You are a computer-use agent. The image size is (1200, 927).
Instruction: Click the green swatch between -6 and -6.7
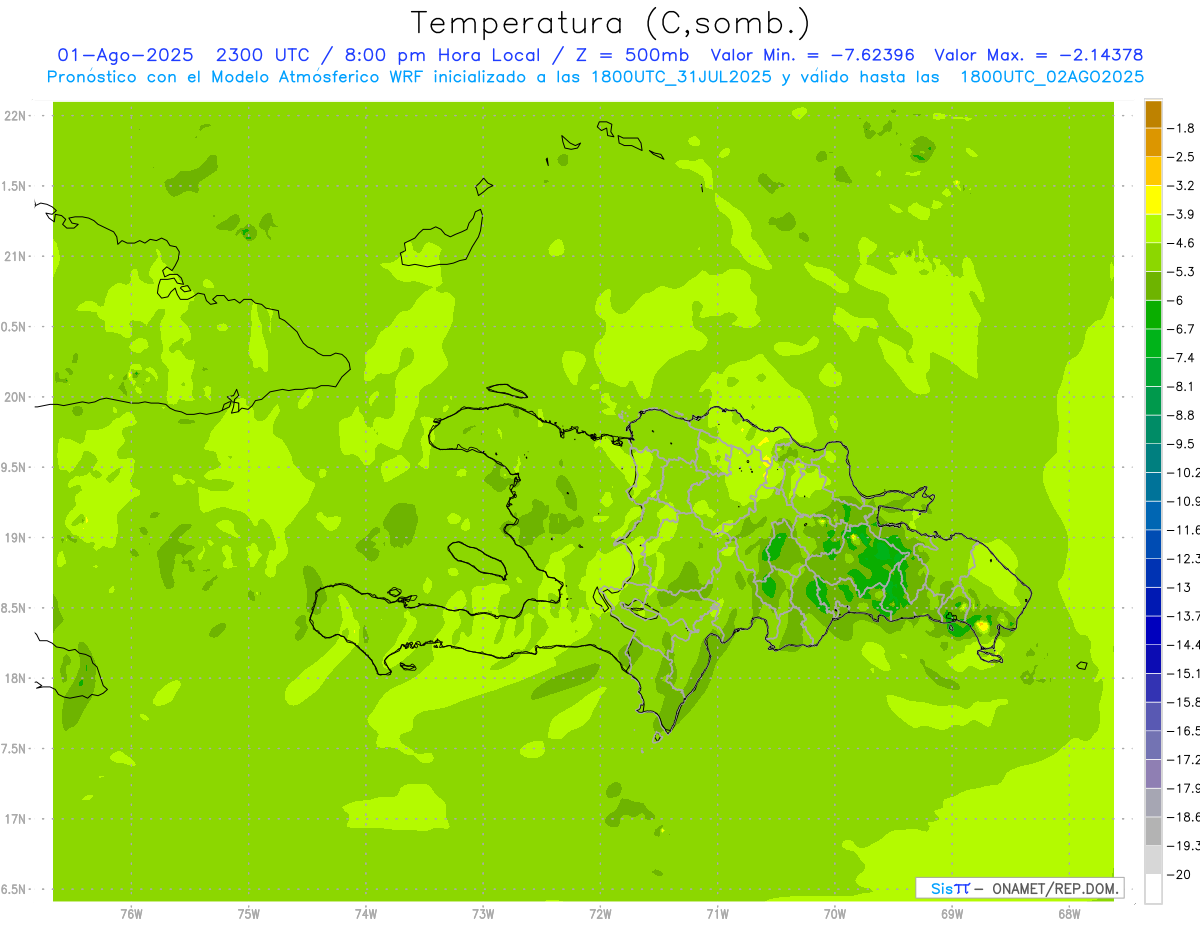tap(1153, 315)
